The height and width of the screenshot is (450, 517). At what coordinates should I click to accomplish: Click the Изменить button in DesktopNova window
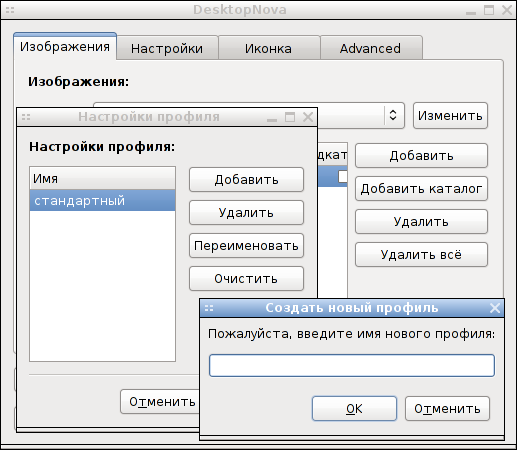coord(450,116)
